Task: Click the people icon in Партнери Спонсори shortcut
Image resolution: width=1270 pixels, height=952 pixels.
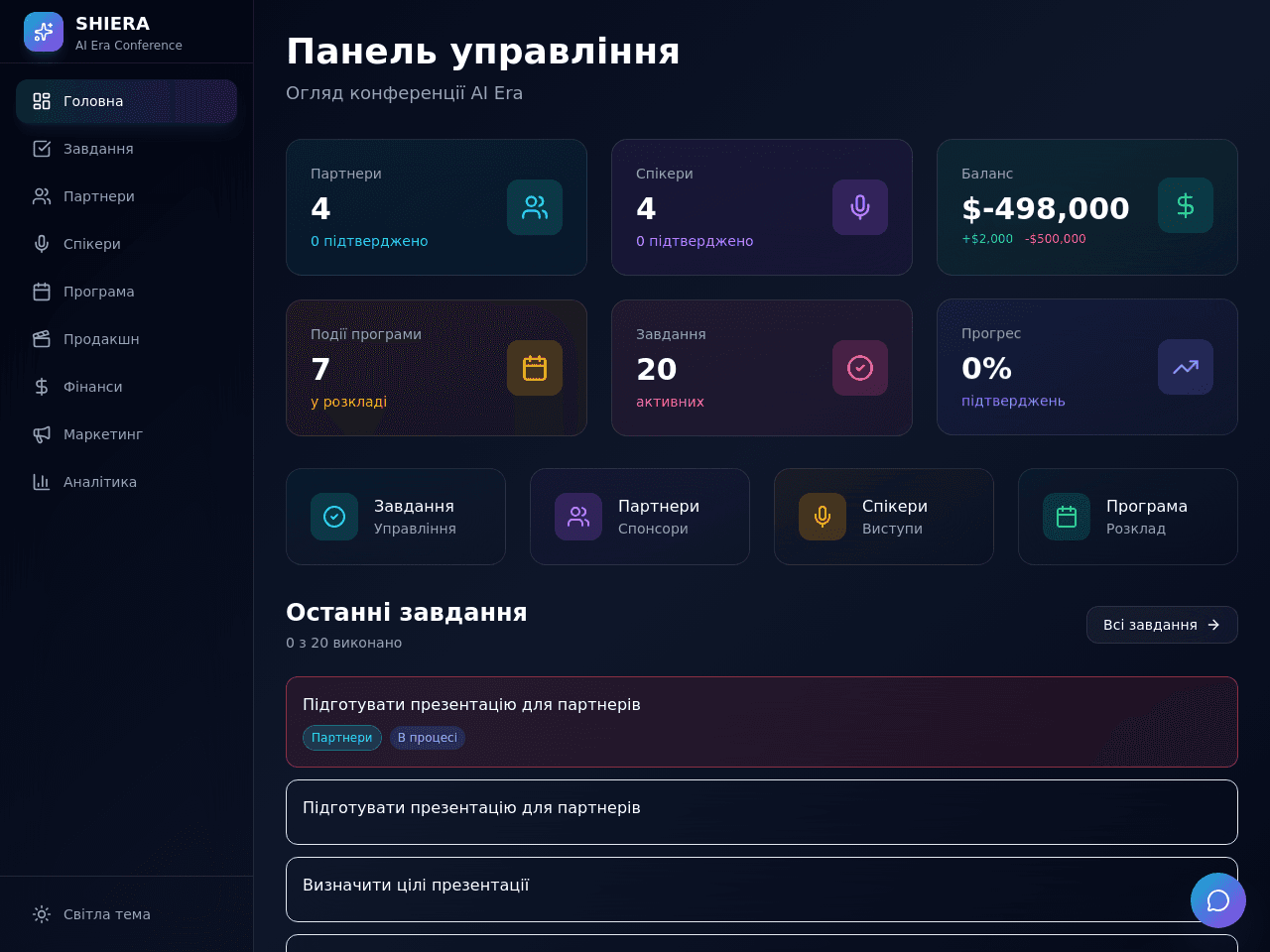Action: (578, 517)
